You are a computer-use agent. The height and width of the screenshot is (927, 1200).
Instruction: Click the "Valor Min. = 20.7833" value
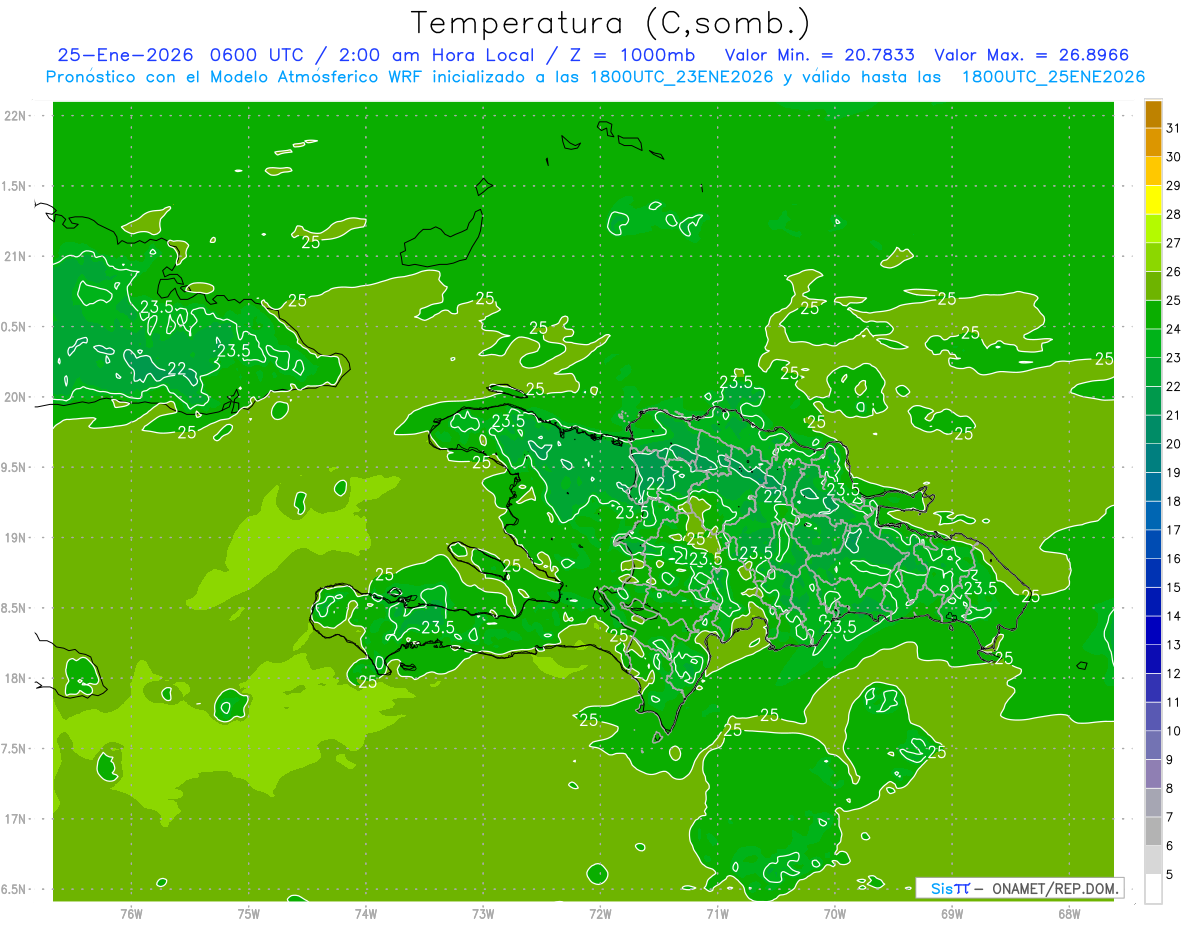pos(822,56)
